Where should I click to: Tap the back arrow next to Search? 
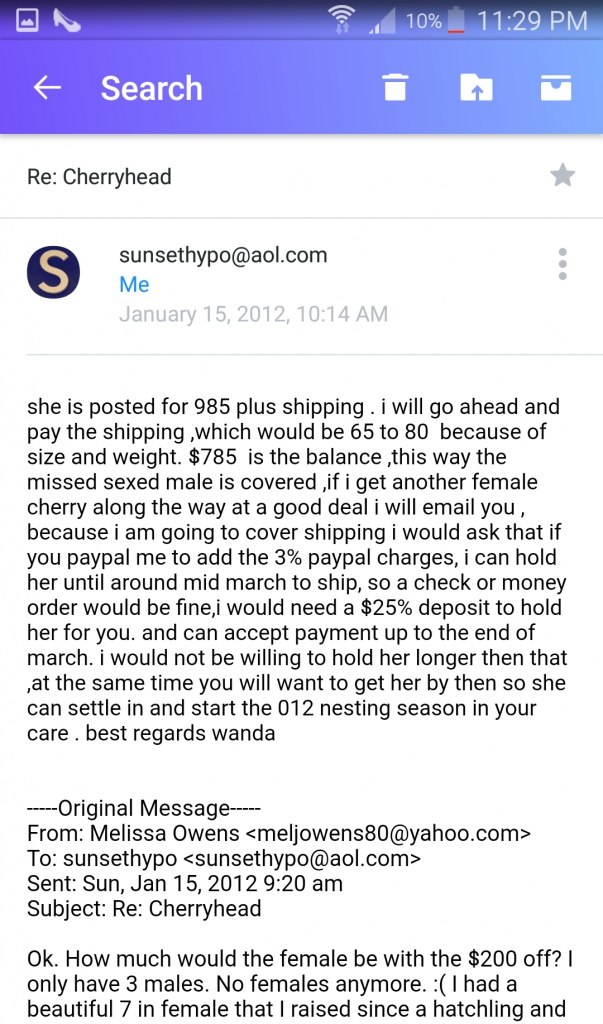(x=47, y=88)
